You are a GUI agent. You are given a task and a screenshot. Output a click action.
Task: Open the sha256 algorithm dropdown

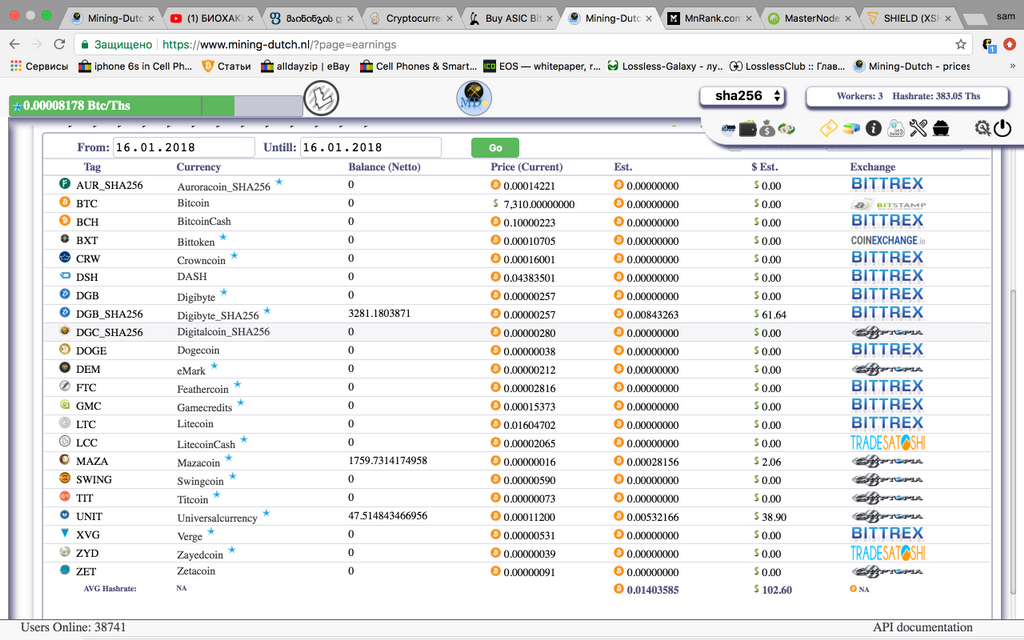742,96
